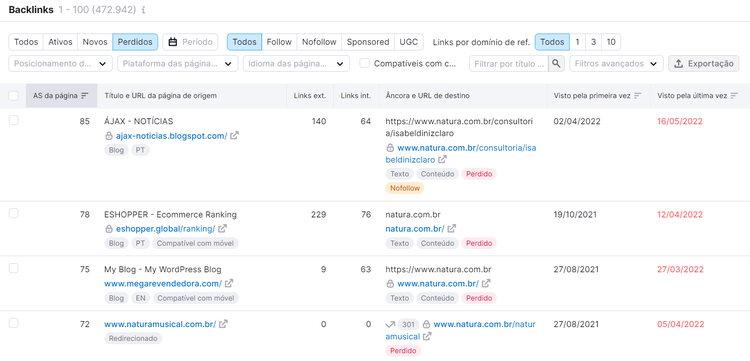
Task: Enable the Compatíveis com c... checkbox
Action: [364, 63]
